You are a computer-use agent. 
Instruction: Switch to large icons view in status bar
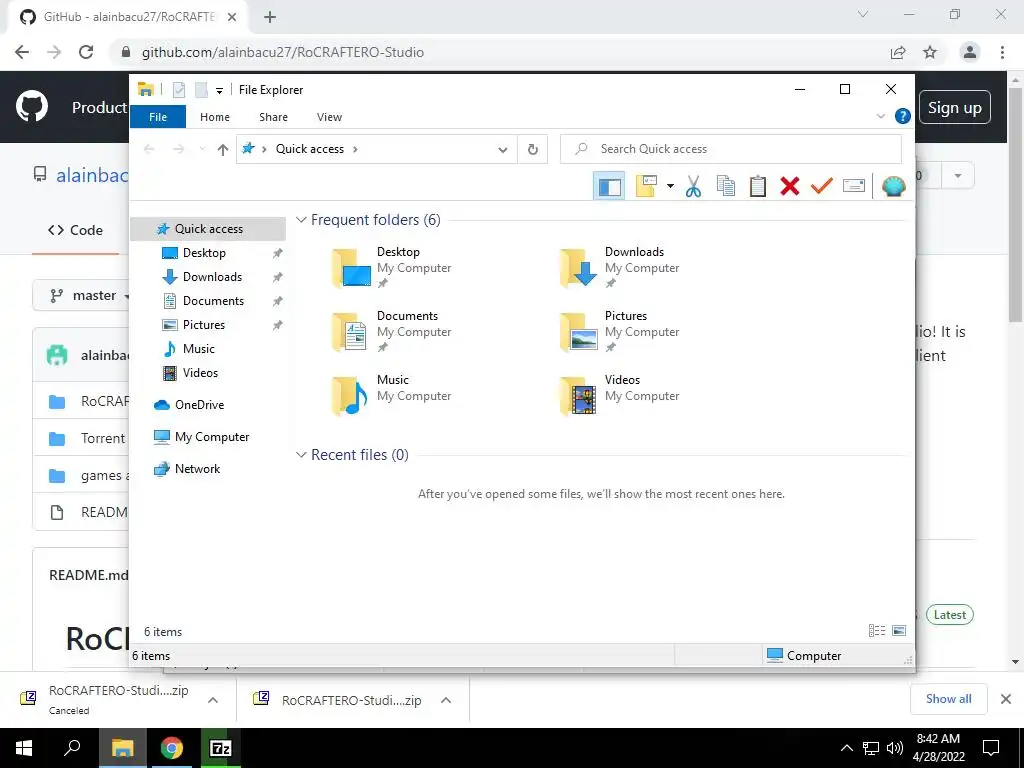click(x=899, y=631)
